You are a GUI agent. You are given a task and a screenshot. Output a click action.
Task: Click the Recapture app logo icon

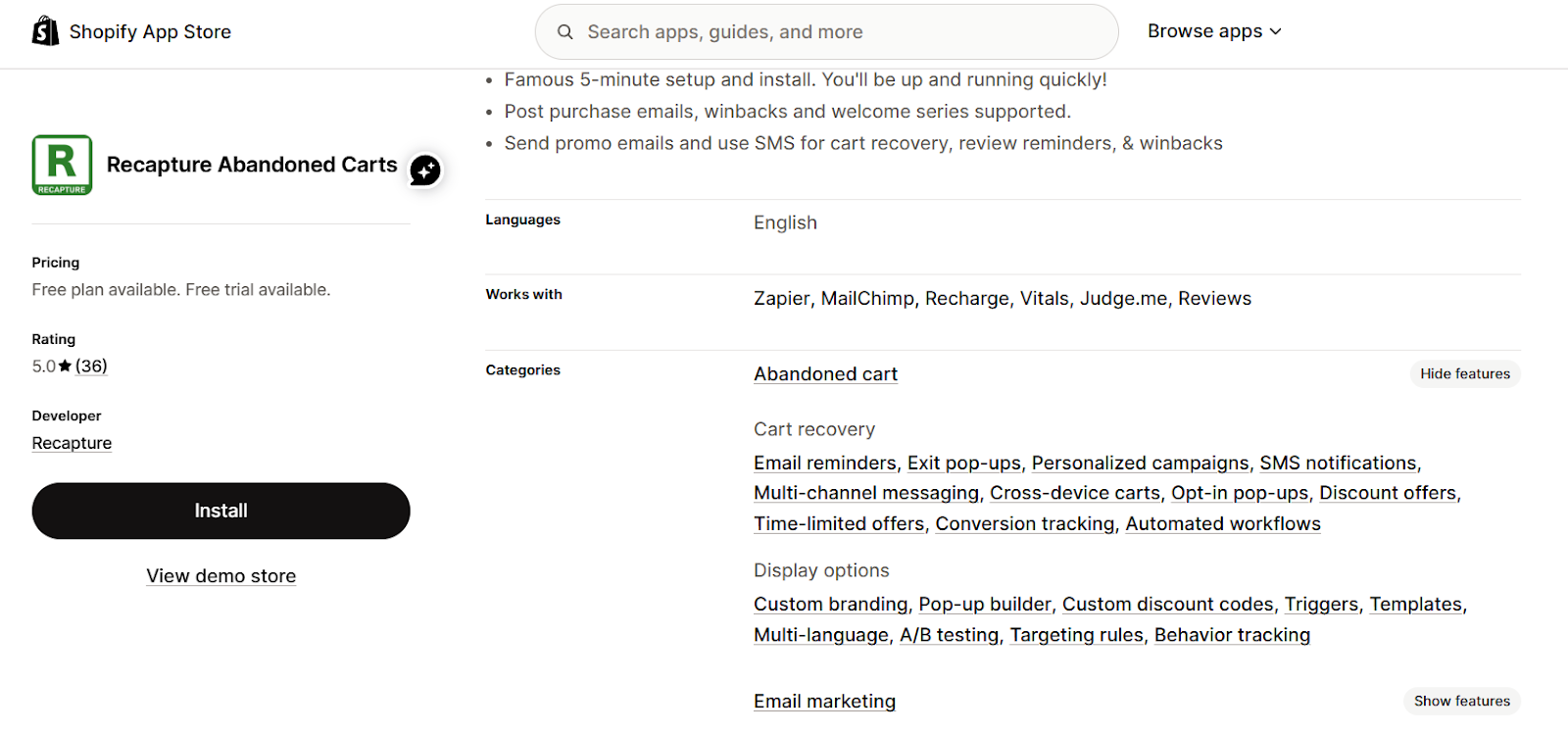62,165
